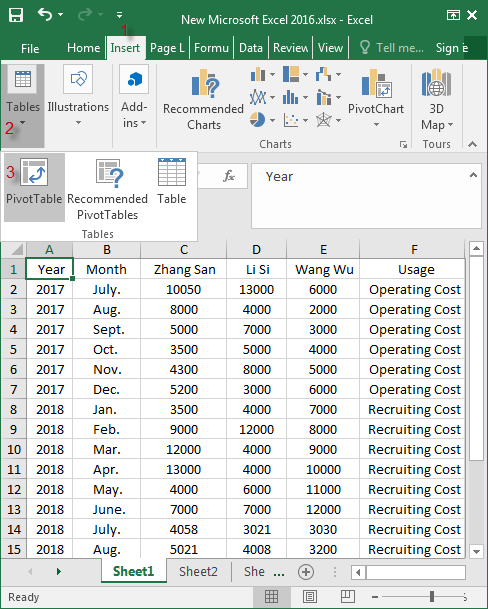Screen dimensions: 488x609
Task: Select row 8 header
Action: tap(14, 409)
